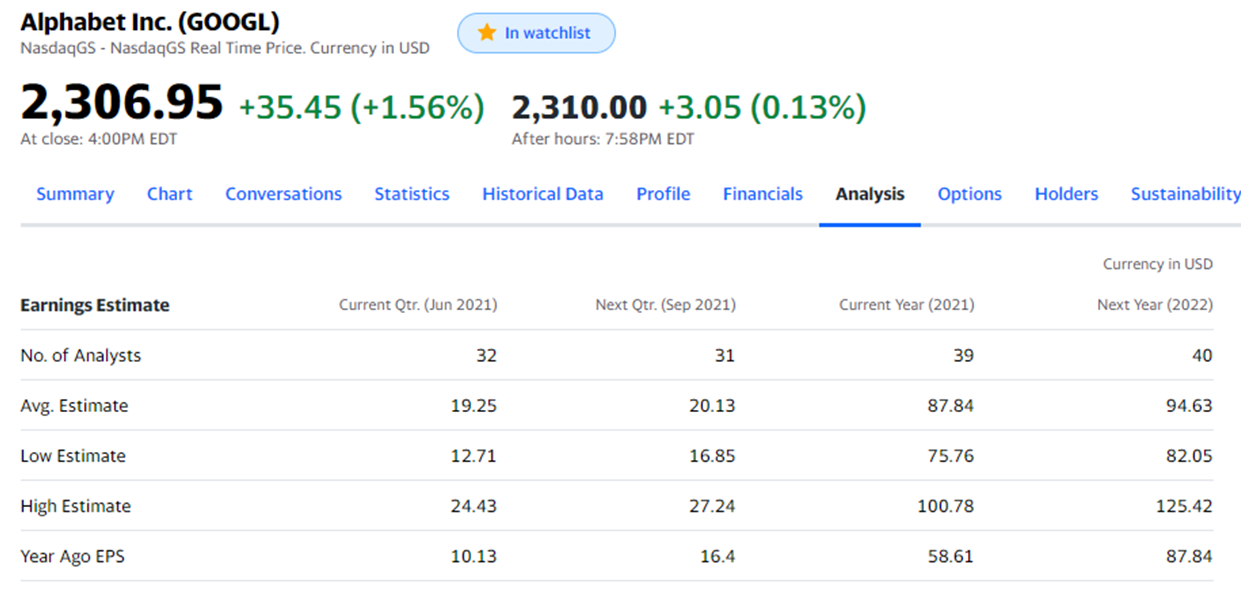Click the analyst count 32
The width and height of the screenshot is (1242, 597).
coord(486,355)
